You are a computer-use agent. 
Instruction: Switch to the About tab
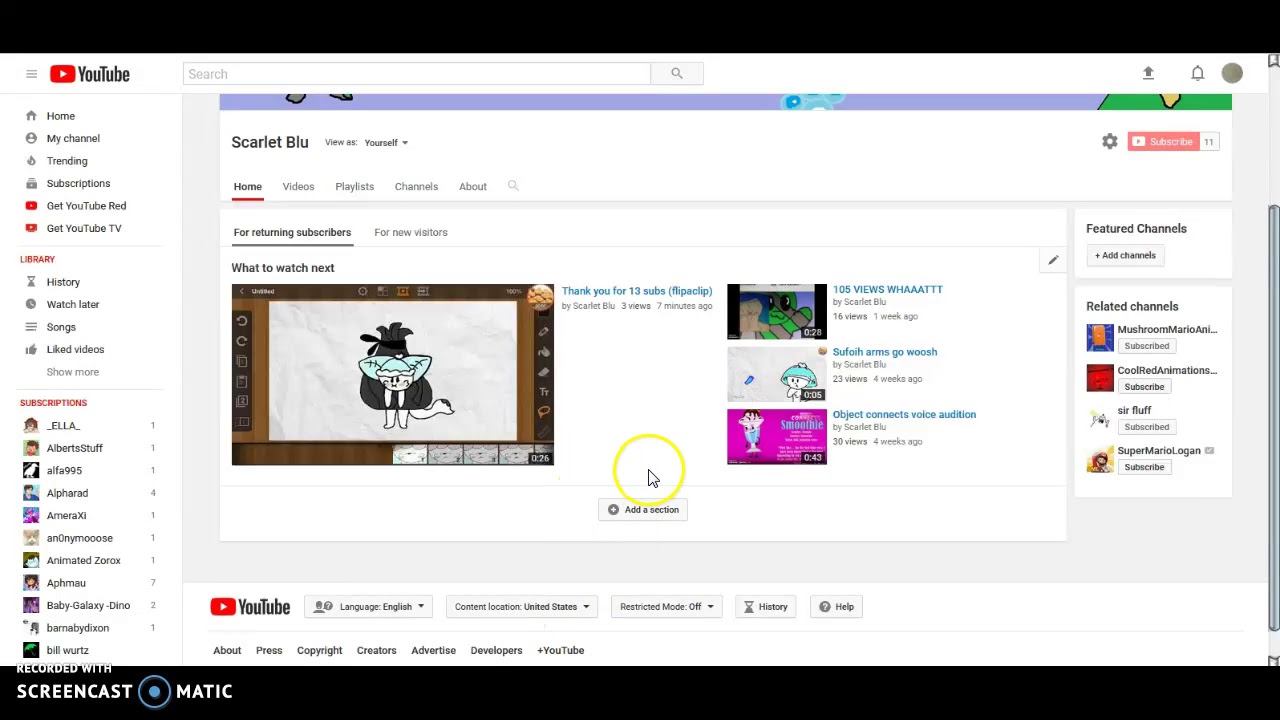[473, 186]
